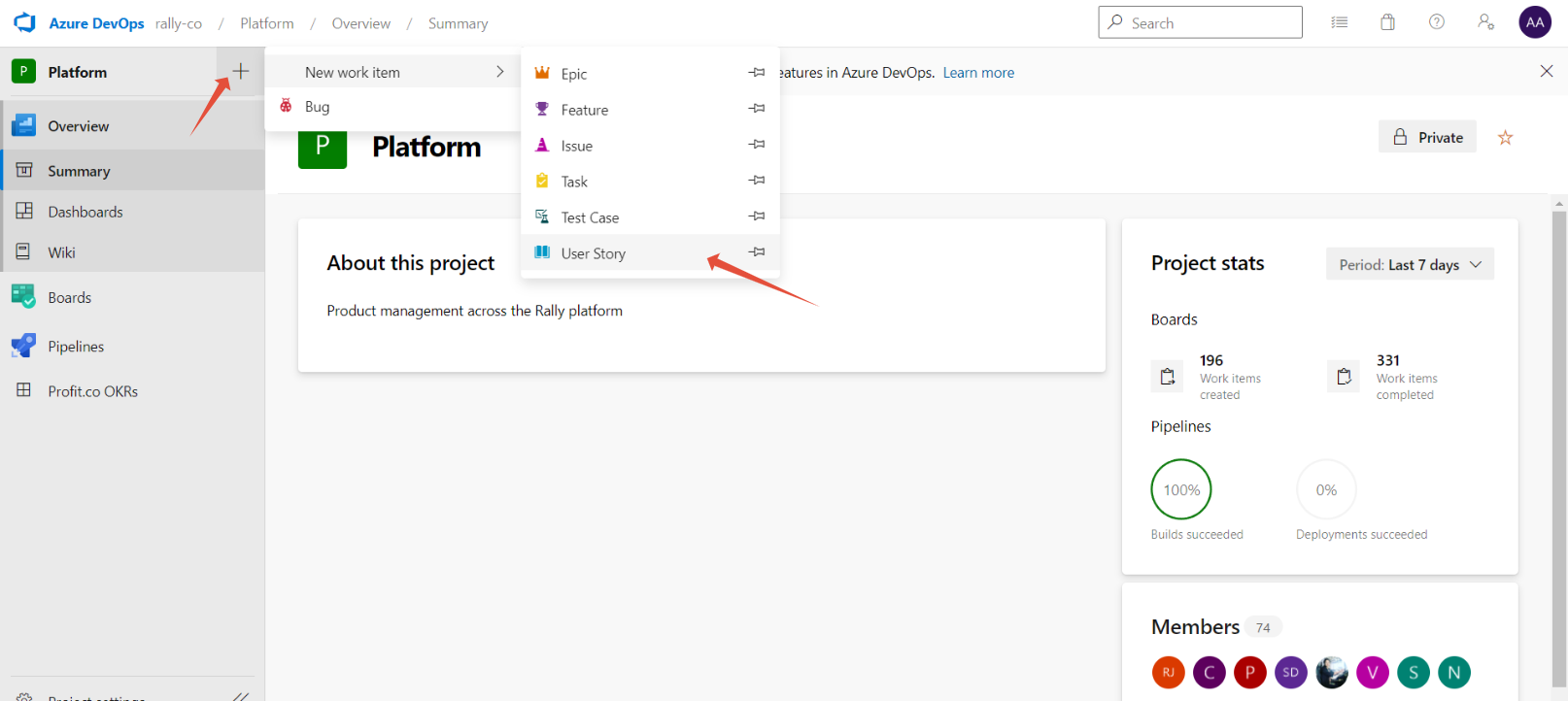This screenshot has width=1568, height=701.
Task: Open the AA account avatar
Action: tap(1535, 22)
